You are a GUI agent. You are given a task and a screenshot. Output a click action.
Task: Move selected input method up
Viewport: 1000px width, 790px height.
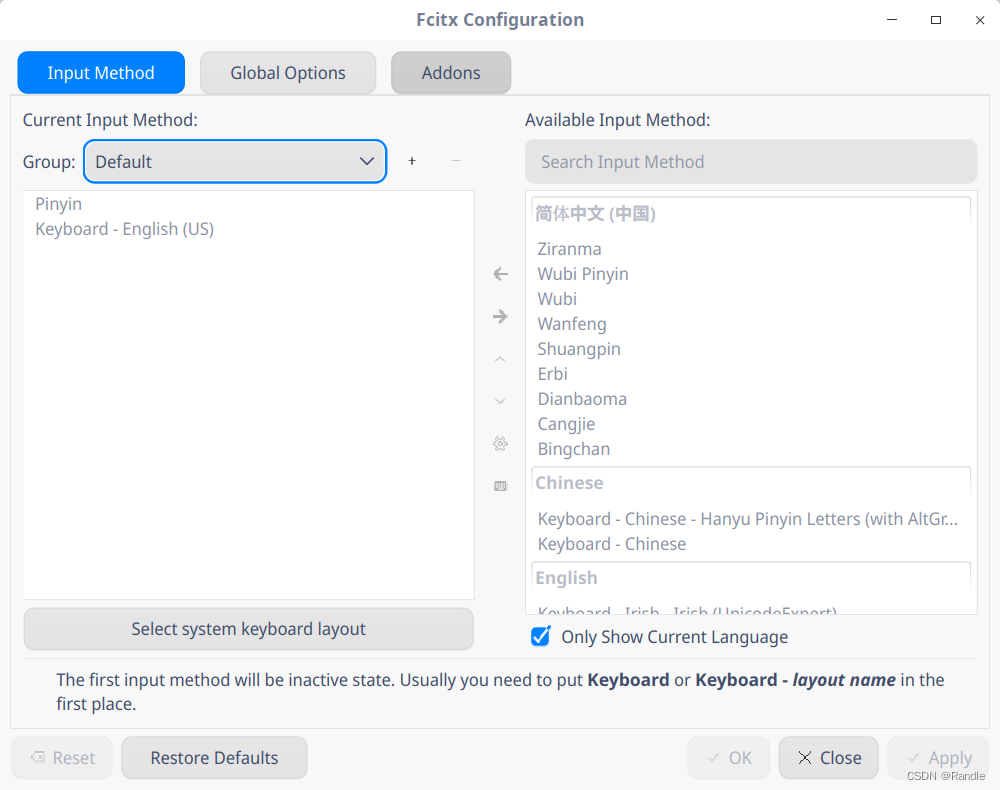click(501, 359)
